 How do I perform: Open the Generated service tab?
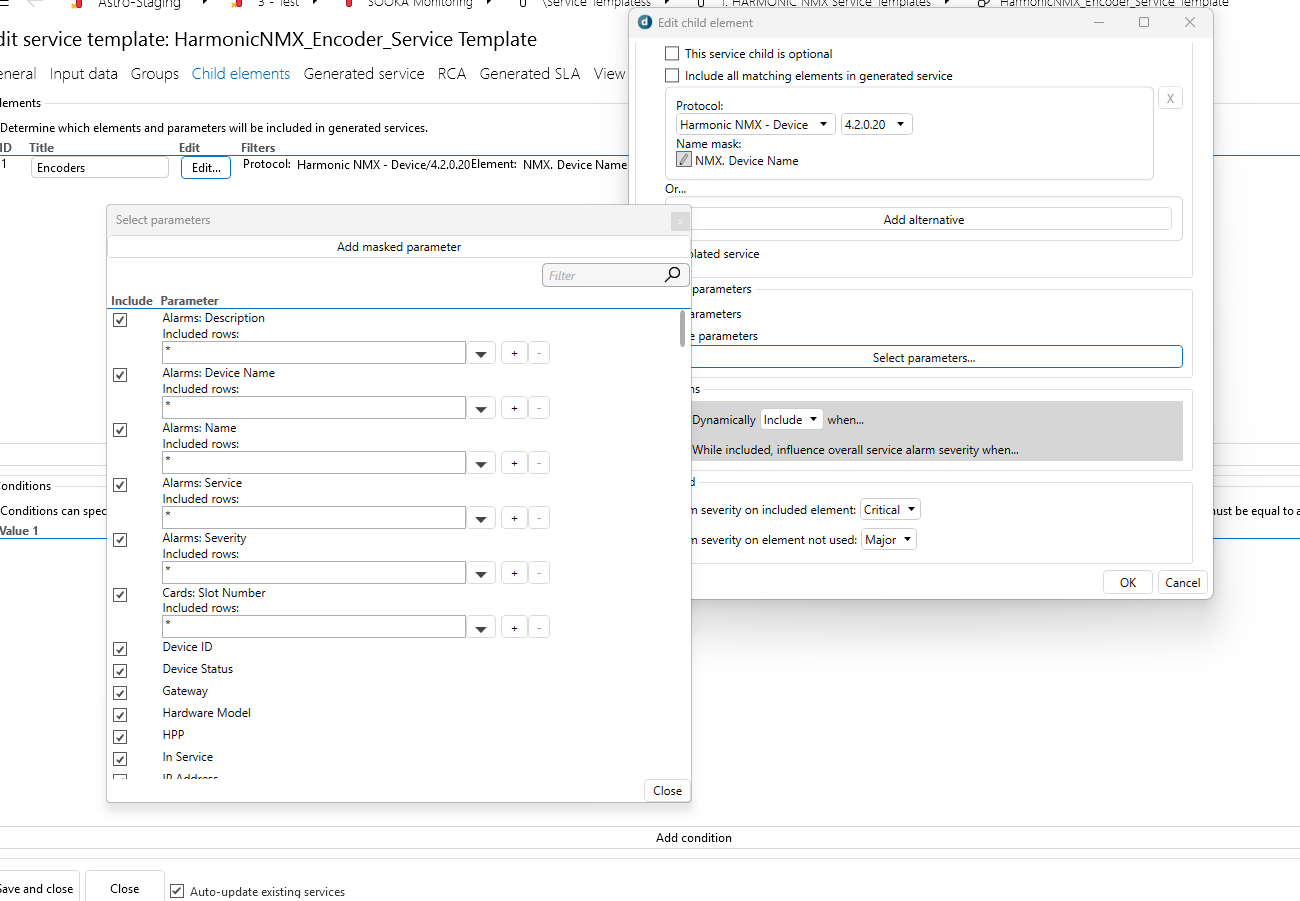pos(364,73)
